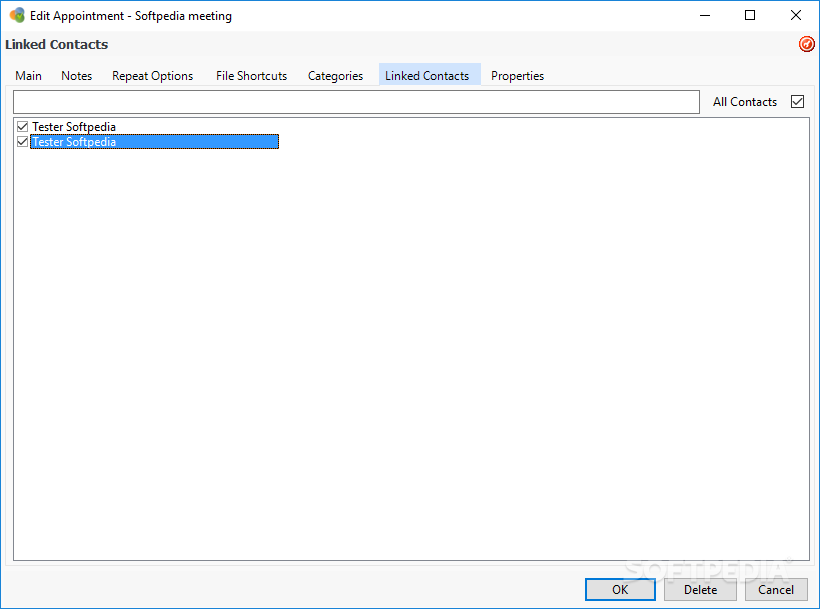Go to the Repeat Options tab
The image size is (820, 609).
click(152, 76)
